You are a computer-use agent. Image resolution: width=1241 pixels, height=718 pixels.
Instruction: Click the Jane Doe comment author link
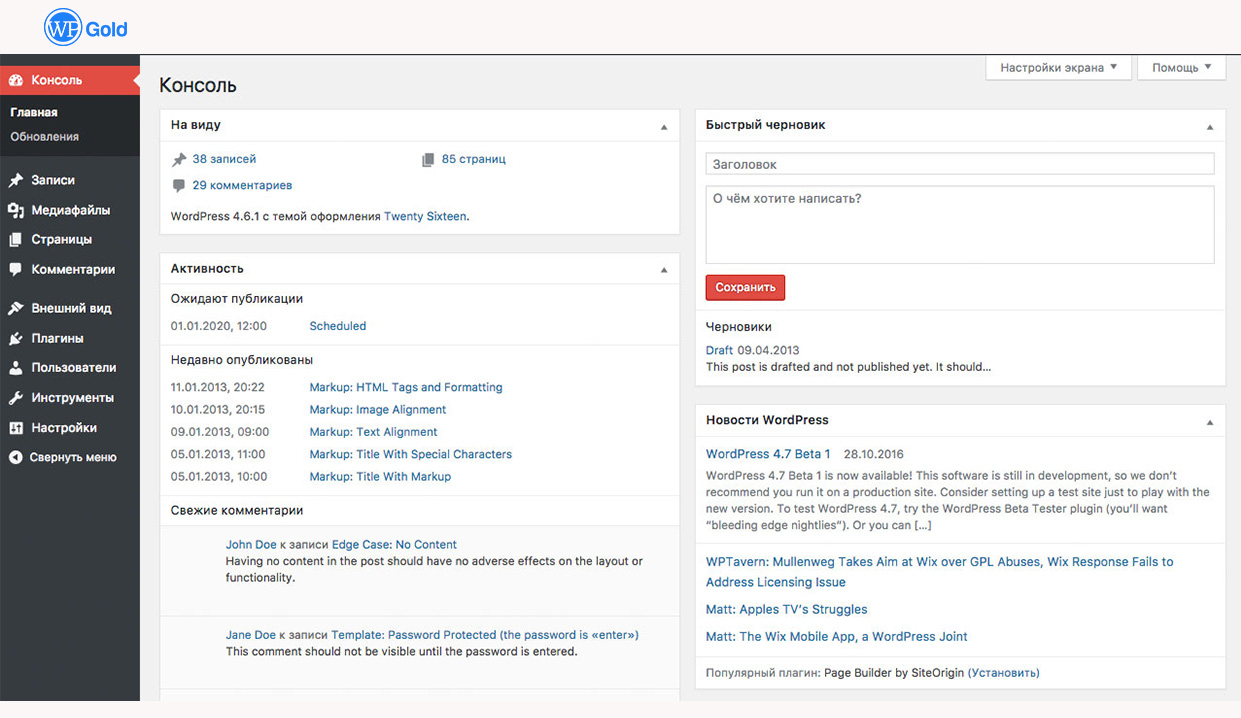(x=251, y=635)
